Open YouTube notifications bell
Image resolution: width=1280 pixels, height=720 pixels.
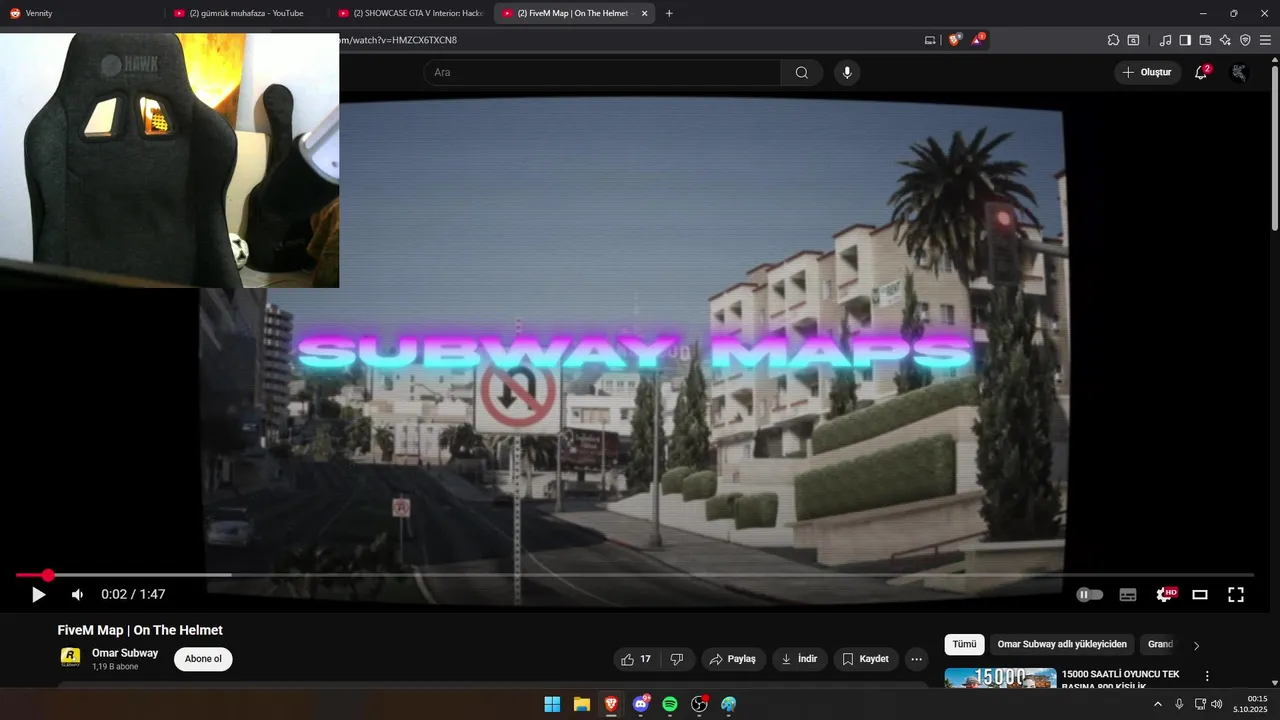coord(1201,72)
